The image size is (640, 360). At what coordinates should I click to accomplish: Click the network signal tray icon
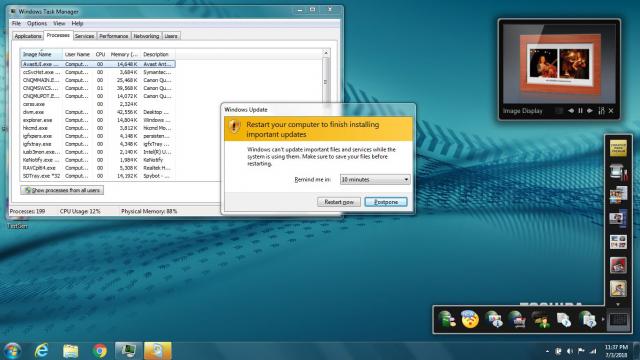click(593, 351)
